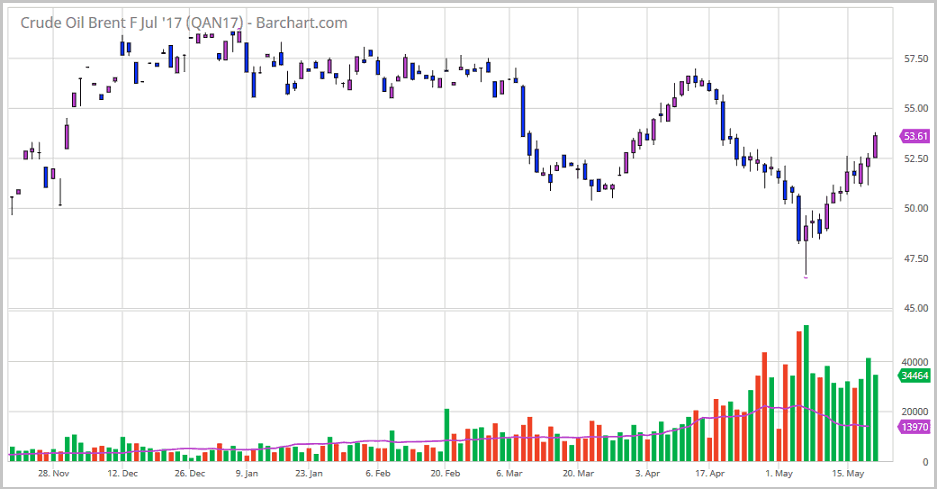The image size is (937, 489).
Task: Click the 55.00 price axis label
Action: tap(916, 108)
